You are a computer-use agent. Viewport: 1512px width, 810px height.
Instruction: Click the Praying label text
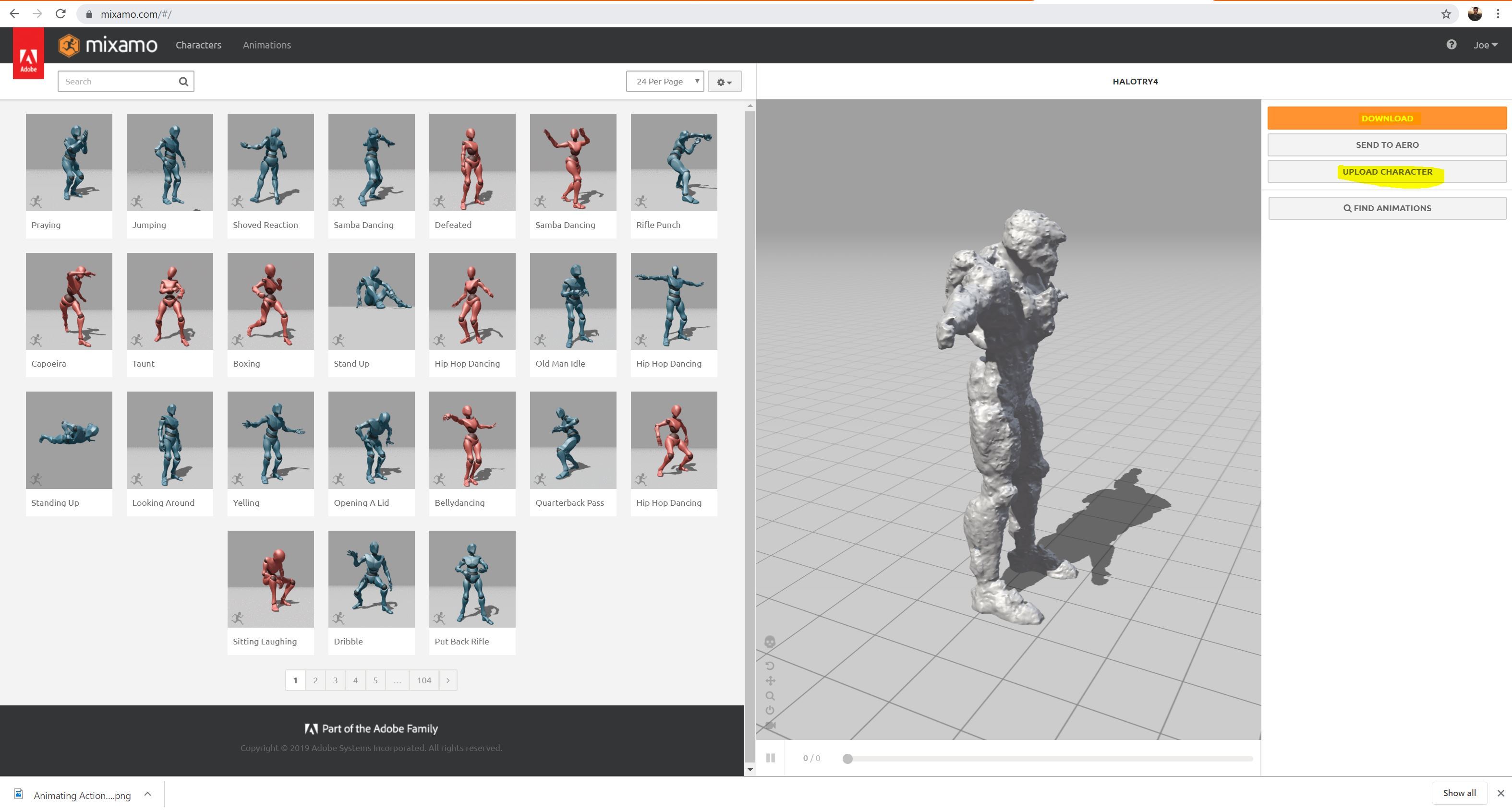pos(46,225)
